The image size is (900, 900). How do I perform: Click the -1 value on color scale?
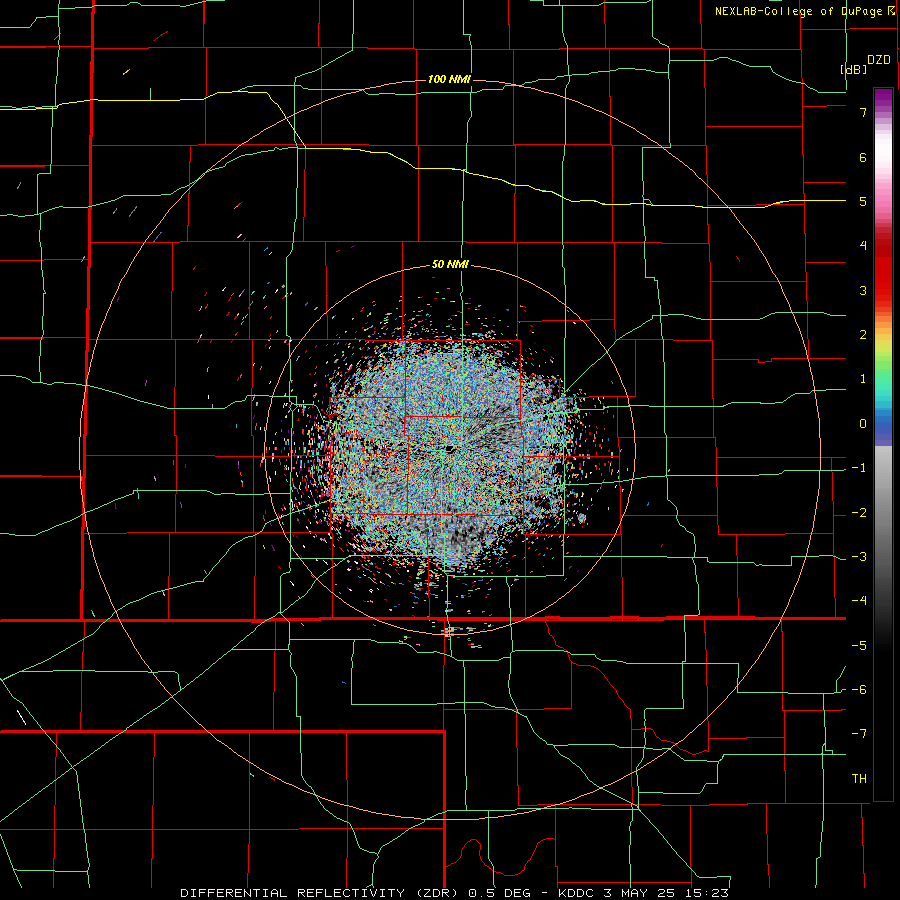(859, 468)
